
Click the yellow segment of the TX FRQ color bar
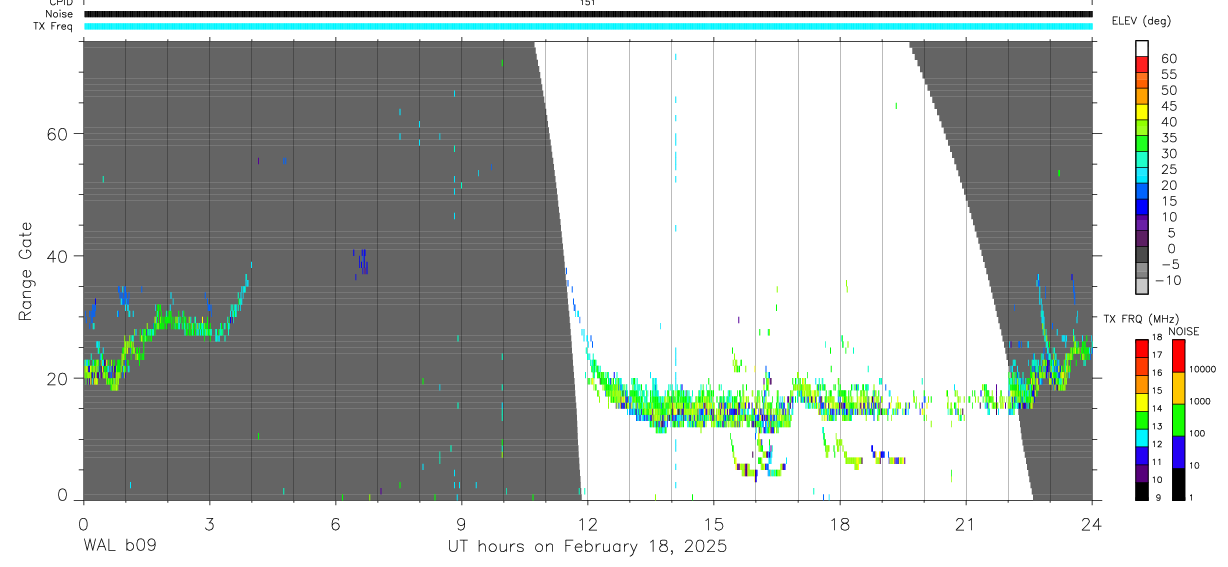coord(1142,401)
